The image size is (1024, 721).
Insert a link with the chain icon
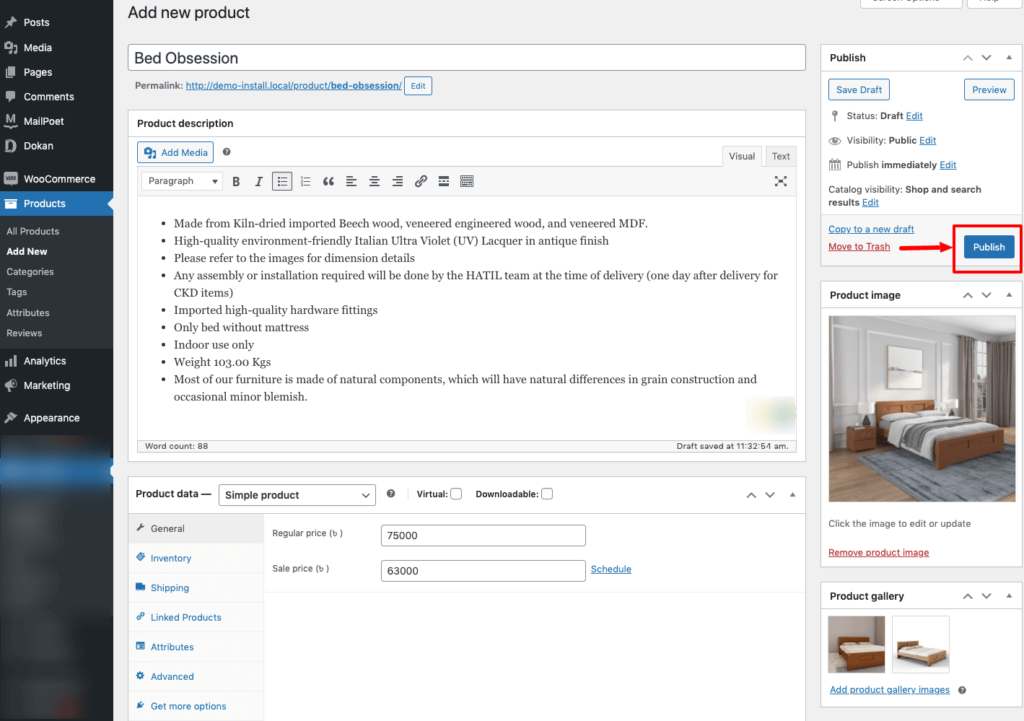pos(421,182)
